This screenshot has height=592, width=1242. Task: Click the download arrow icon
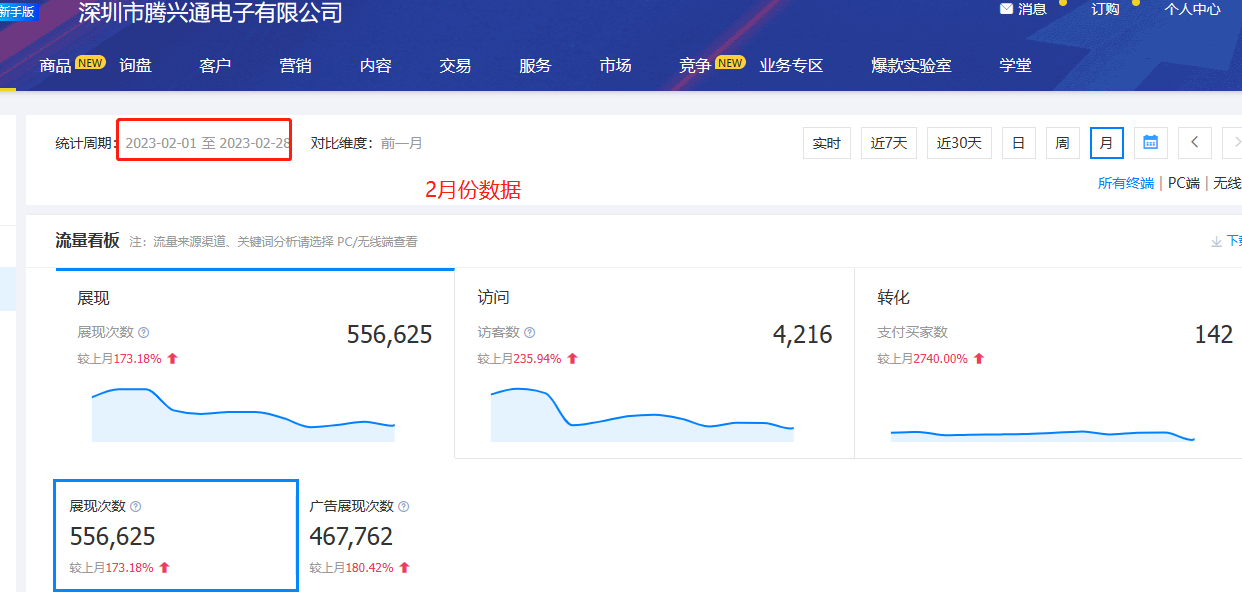[x=1217, y=241]
